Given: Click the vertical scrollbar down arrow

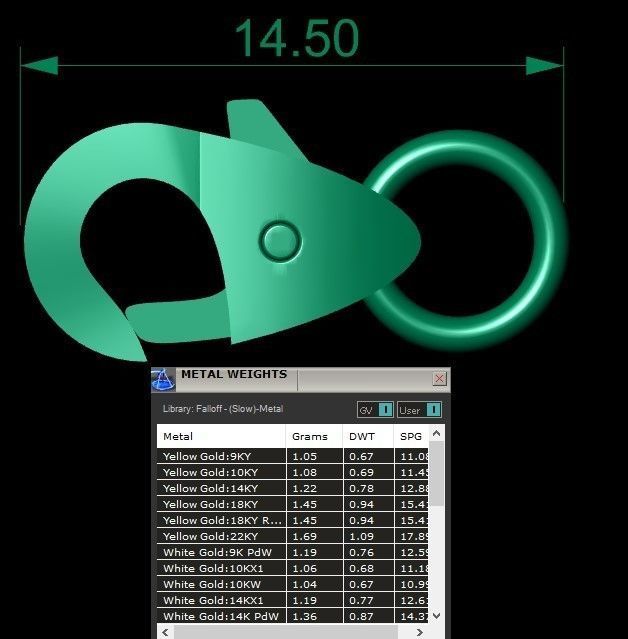Looking at the screenshot, I should pos(436,615).
